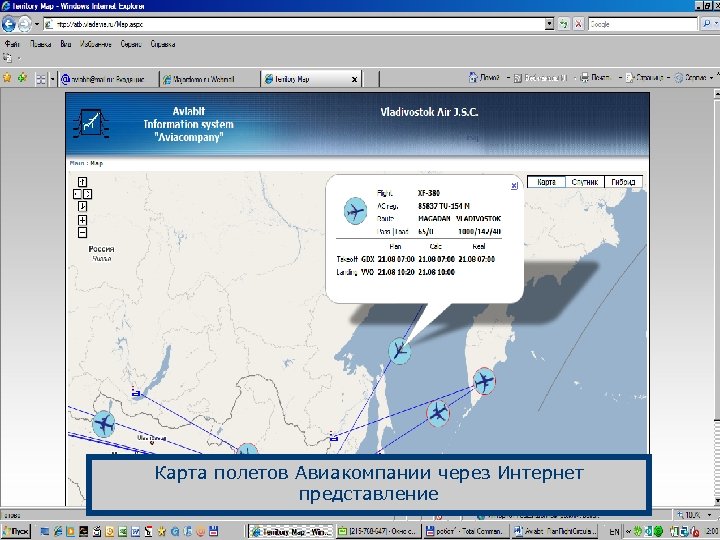Click the aircraft text 85837 TU-154 M

click(444, 206)
